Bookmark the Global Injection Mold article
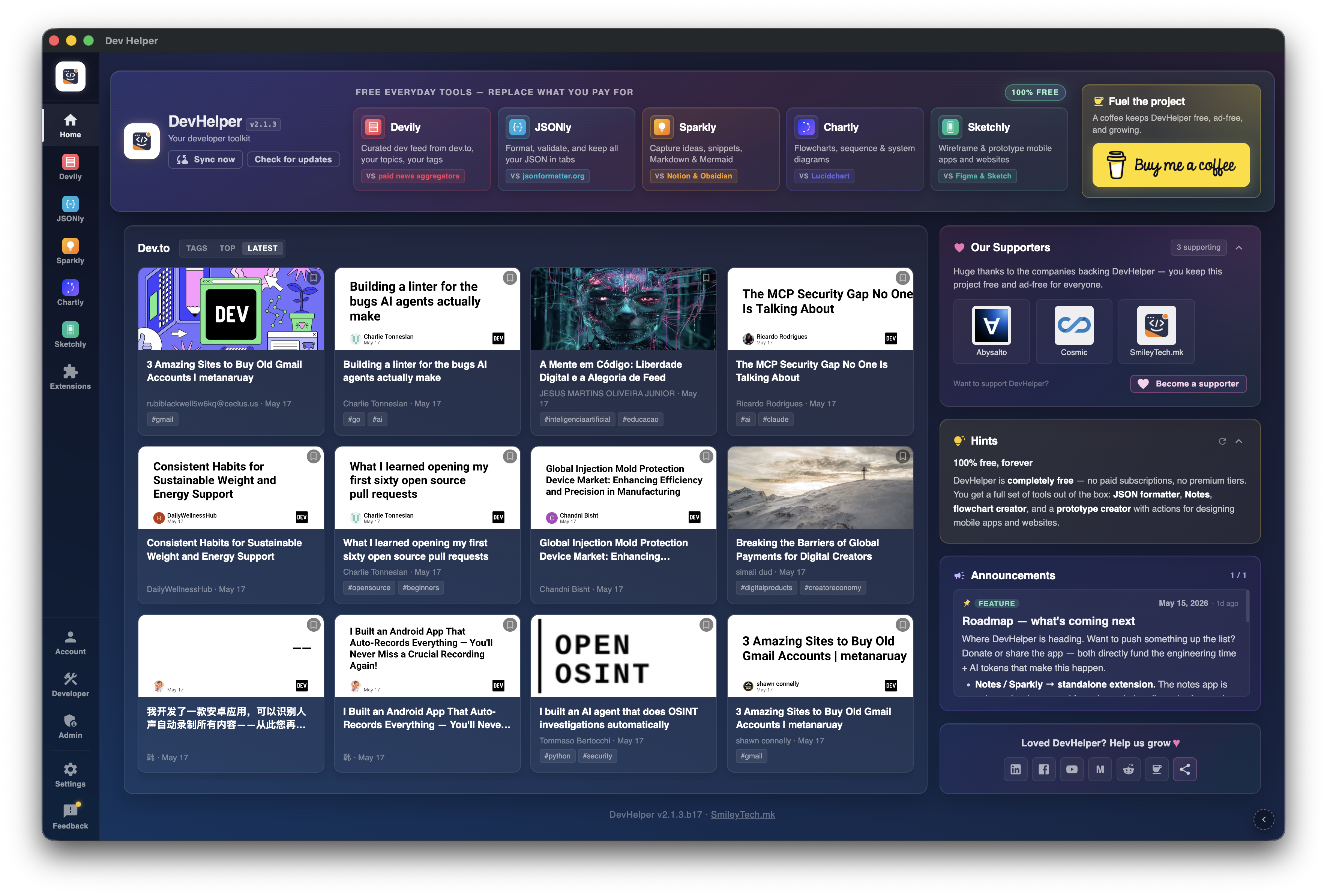Image resolution: width=1327 pixels, height=896 pixels. point(706,456)
